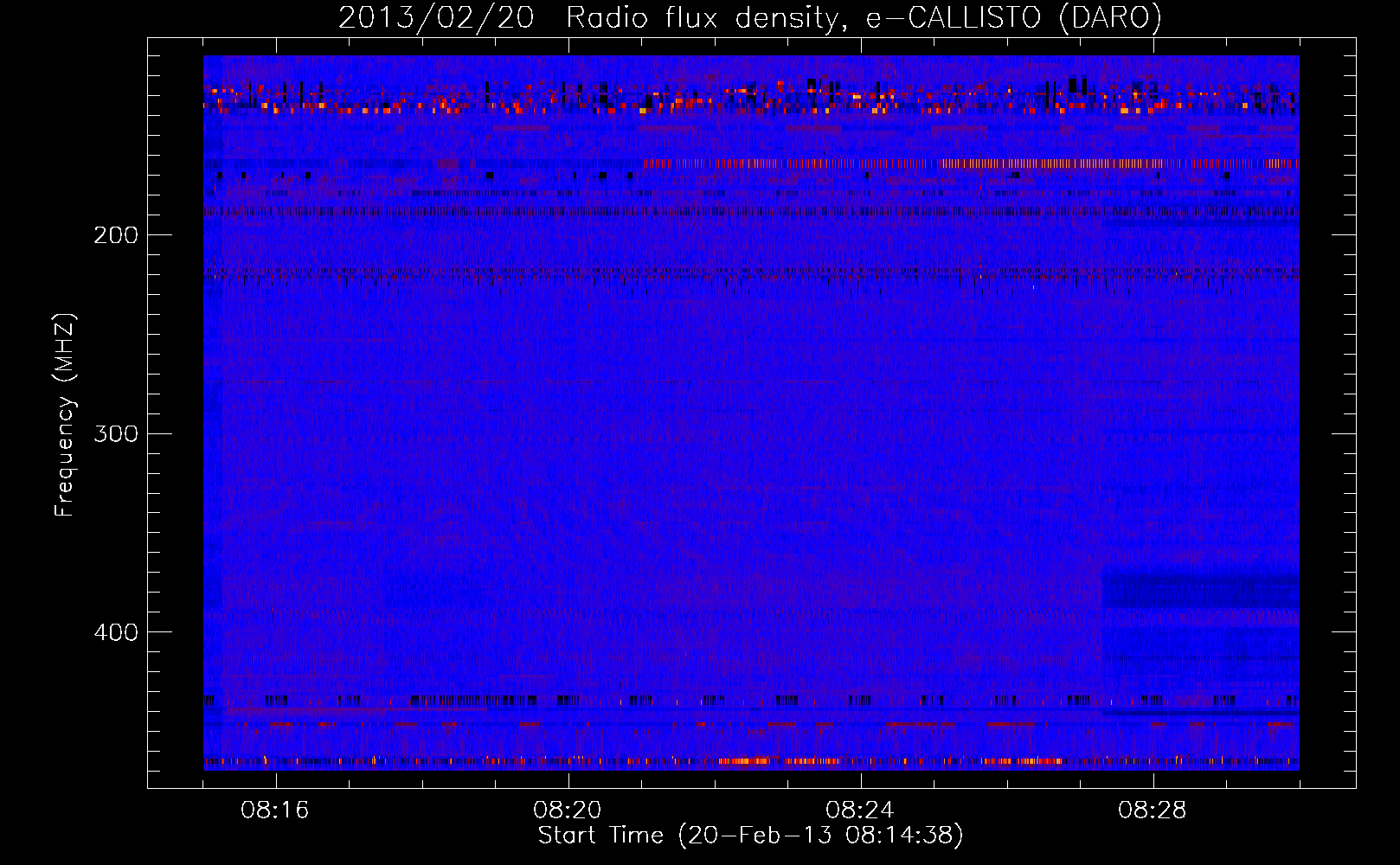Click the 08:24 time tick label
Screen dimensions: 1400x865
(860, 811)
